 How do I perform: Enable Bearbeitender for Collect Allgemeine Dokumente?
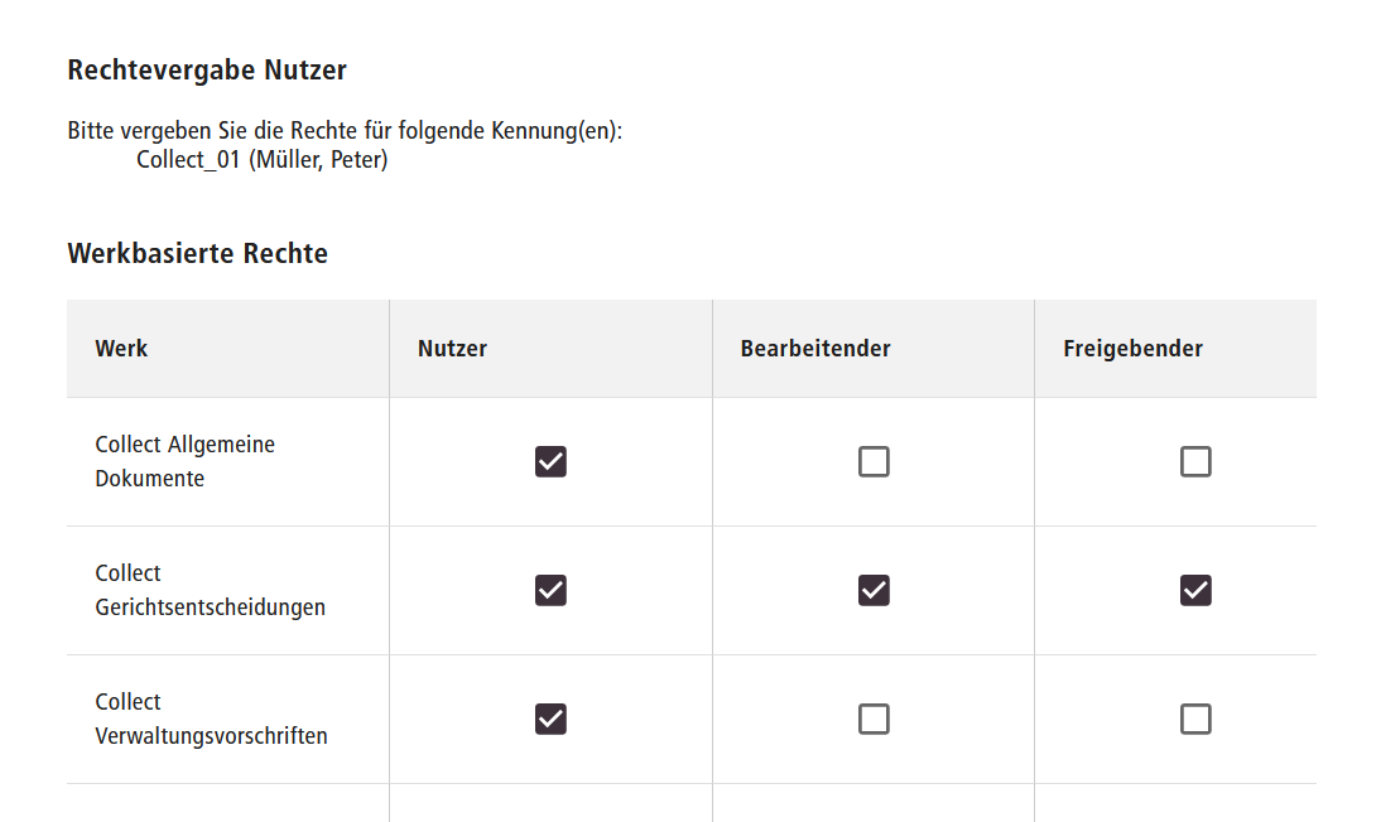(873, 461)
